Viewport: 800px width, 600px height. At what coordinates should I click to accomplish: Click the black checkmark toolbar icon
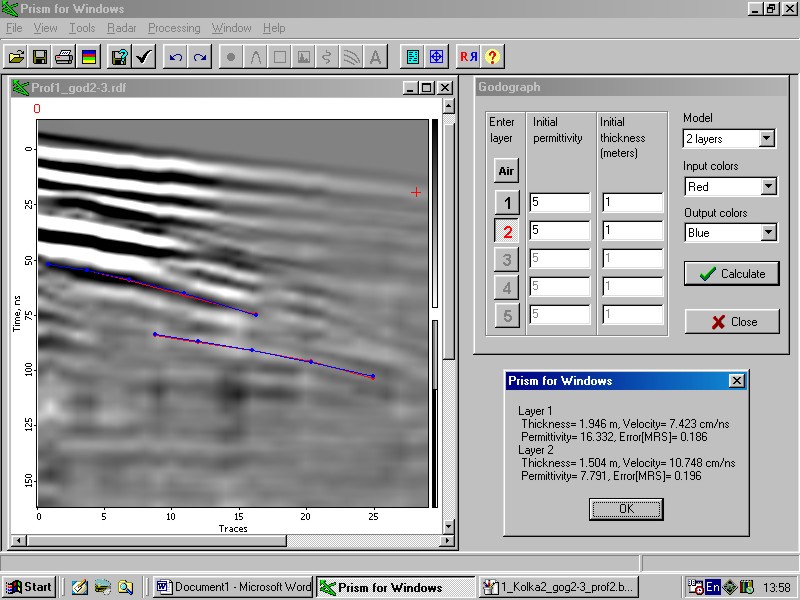144,57
